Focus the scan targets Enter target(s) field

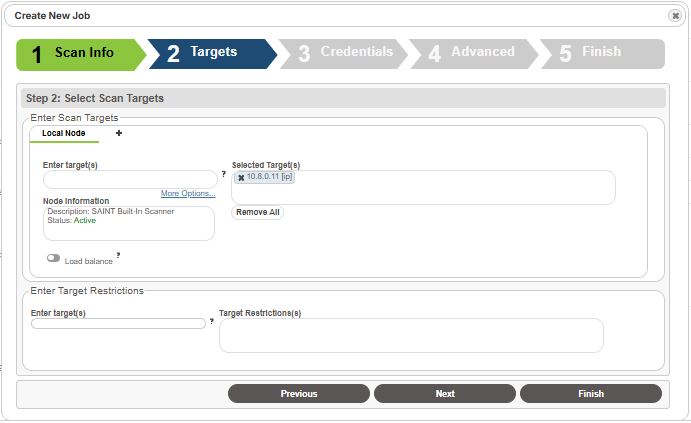pos(130,180)
